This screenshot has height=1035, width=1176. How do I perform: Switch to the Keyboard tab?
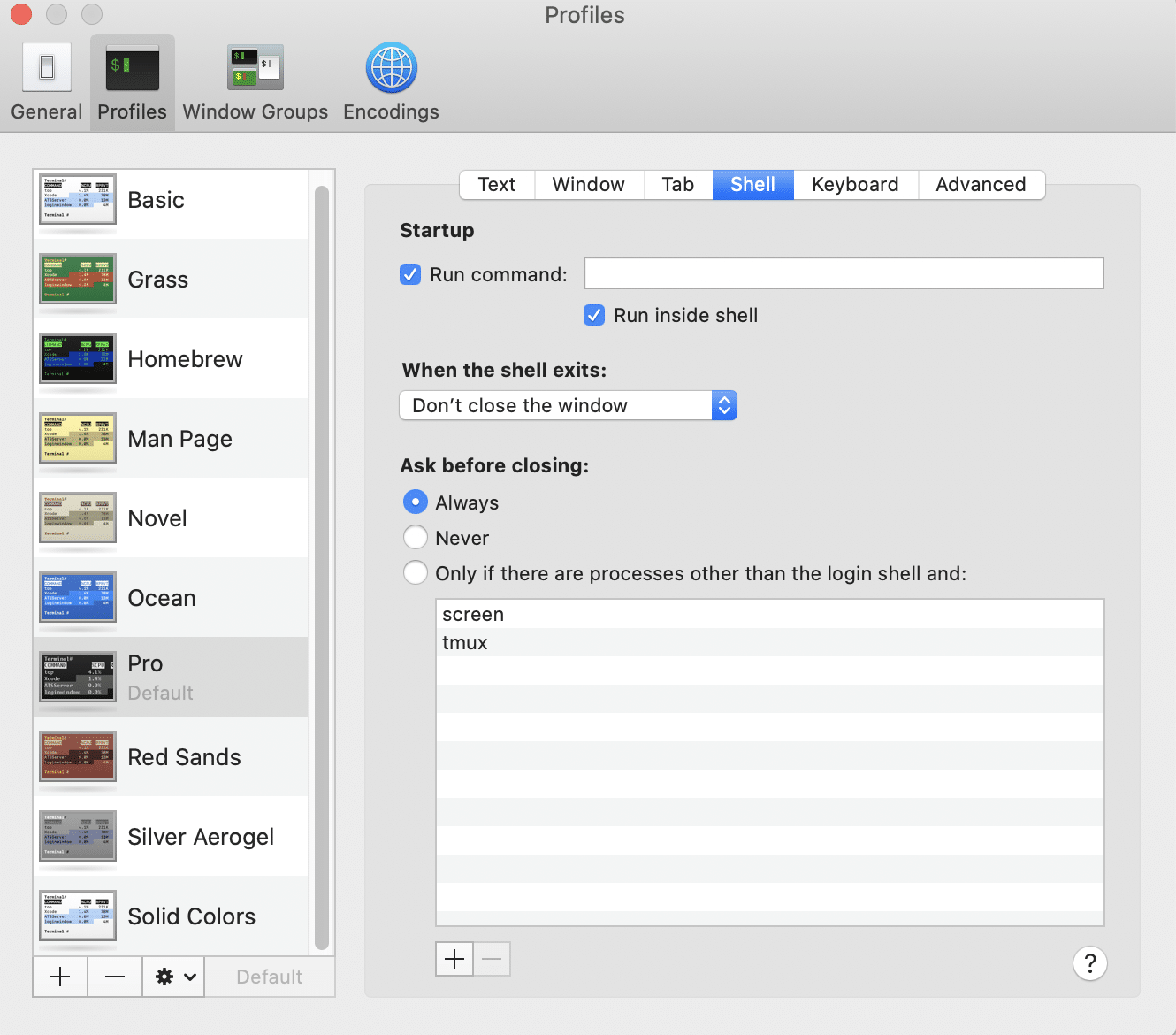click(855, 184)
